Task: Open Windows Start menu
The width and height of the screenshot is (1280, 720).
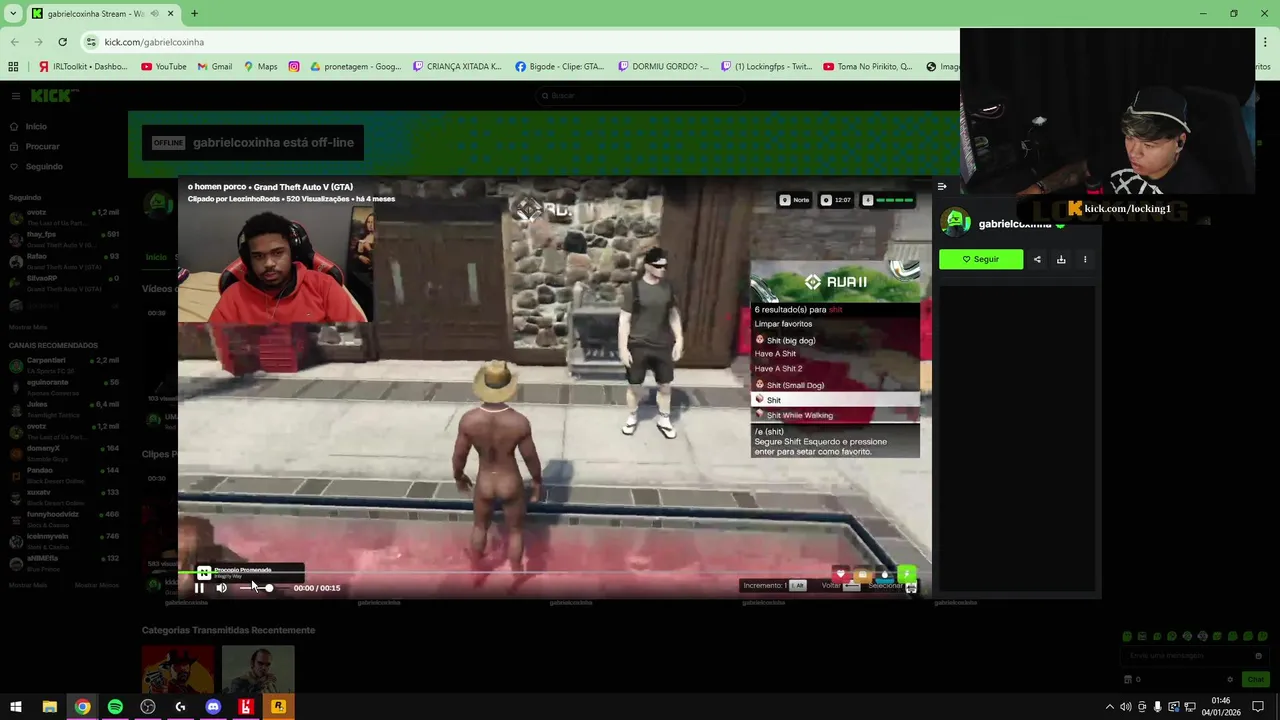Action: (x=16, y=707)
